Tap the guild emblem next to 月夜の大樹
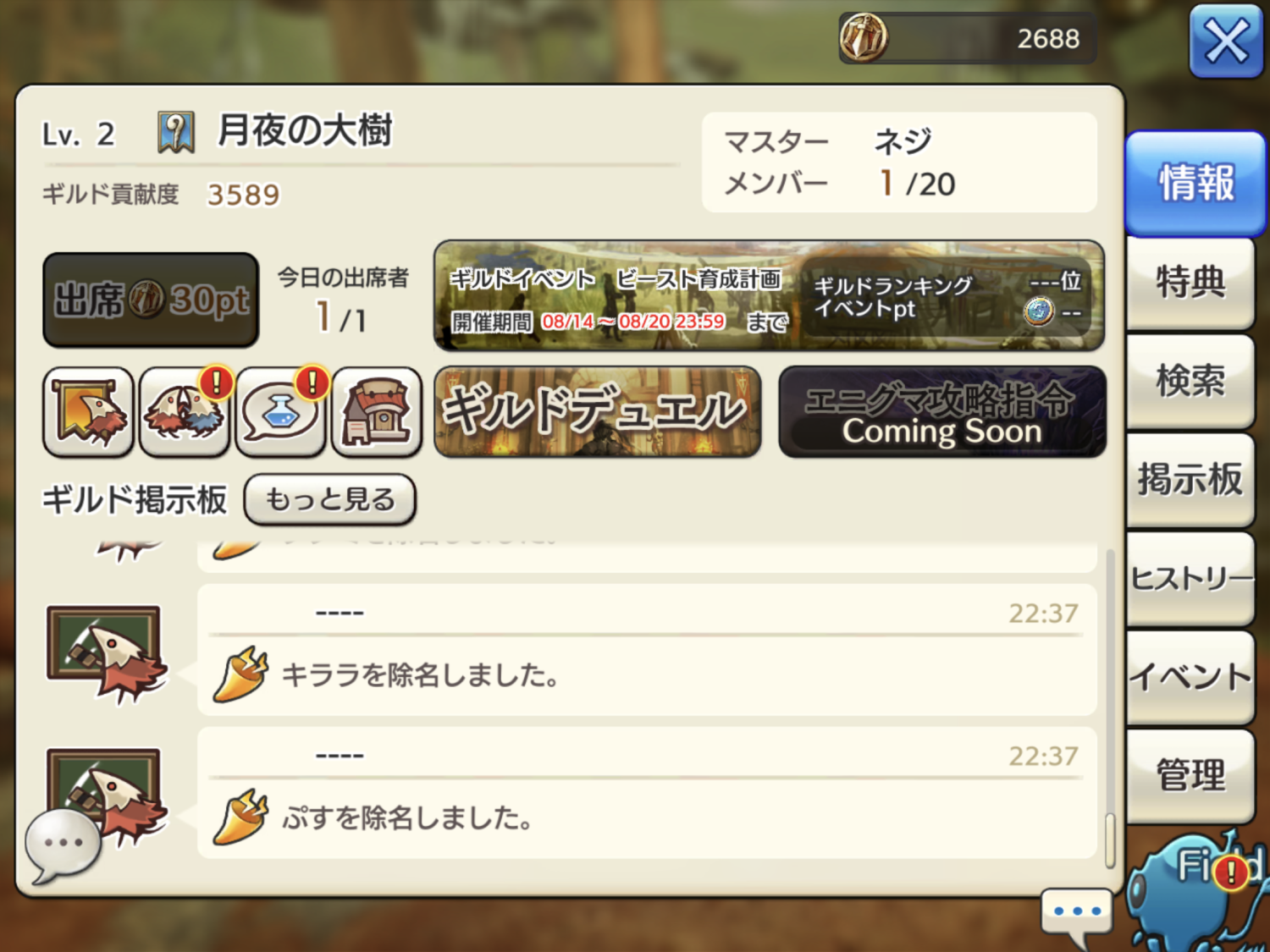This screenshot has width=1270, height=952. 176,133
